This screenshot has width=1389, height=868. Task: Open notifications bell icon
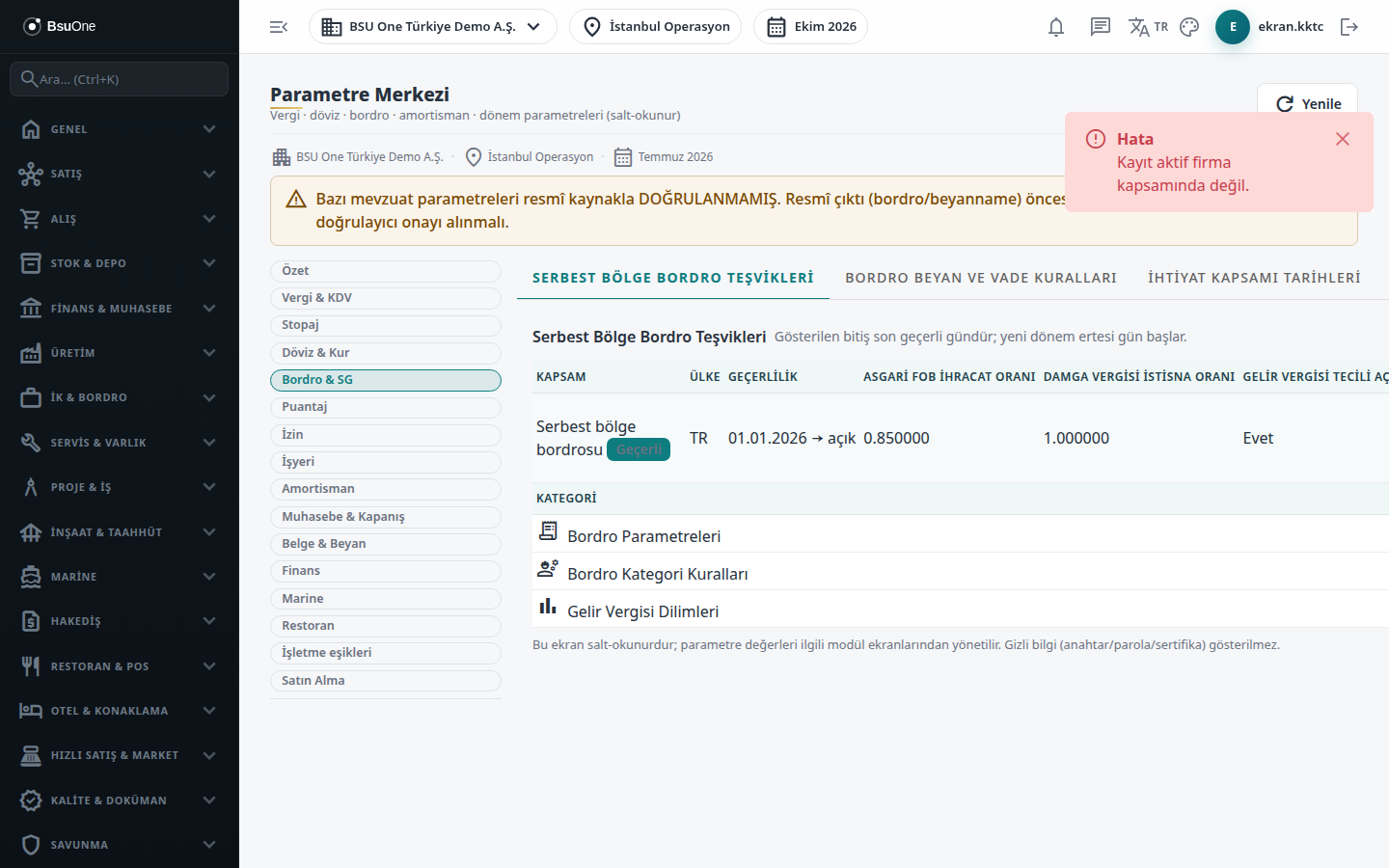tap(1056, 27)
